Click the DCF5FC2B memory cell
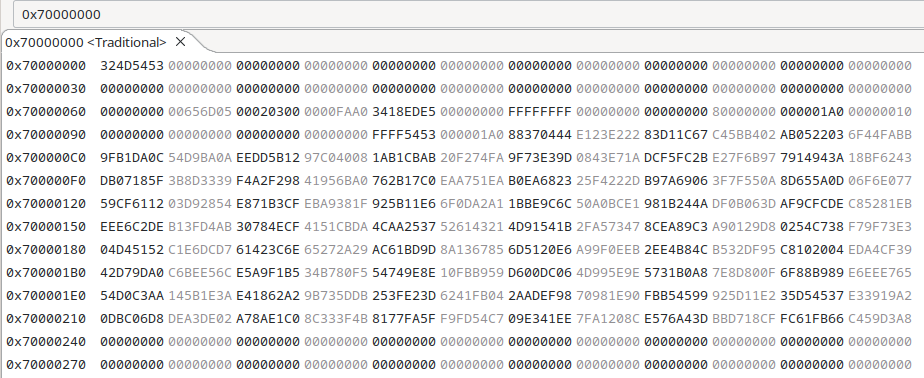Viewport: 924px width, 378px height. point(676,157)
